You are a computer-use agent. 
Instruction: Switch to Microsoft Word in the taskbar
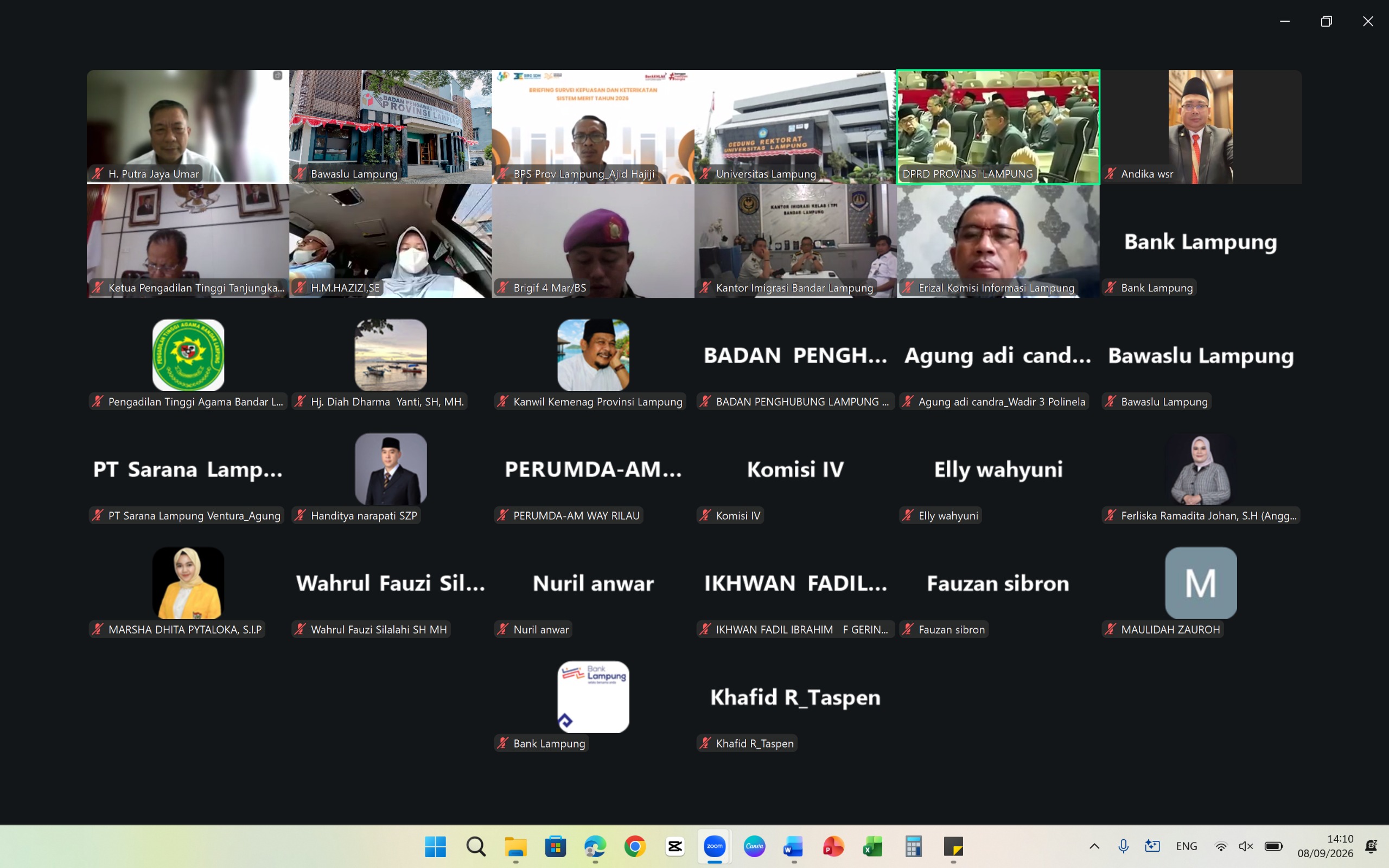pos(793,846)
